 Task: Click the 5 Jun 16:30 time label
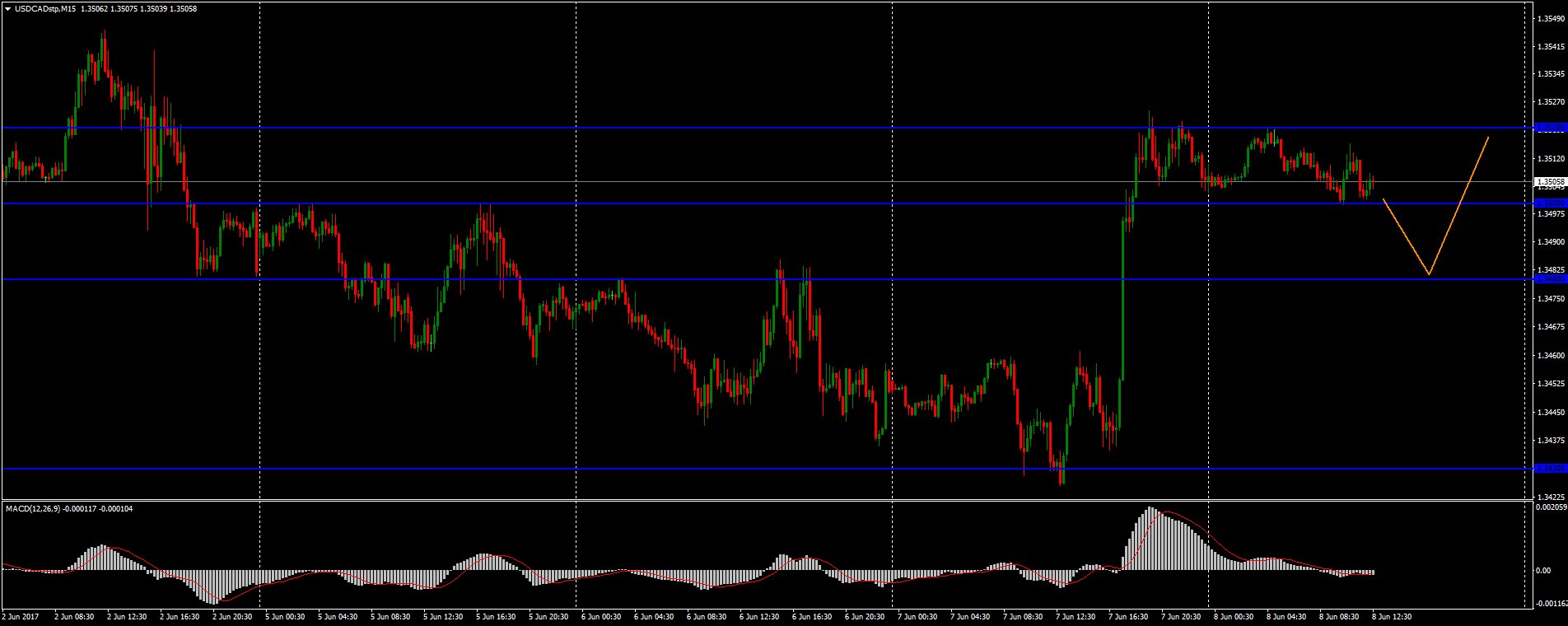point(497,616)
